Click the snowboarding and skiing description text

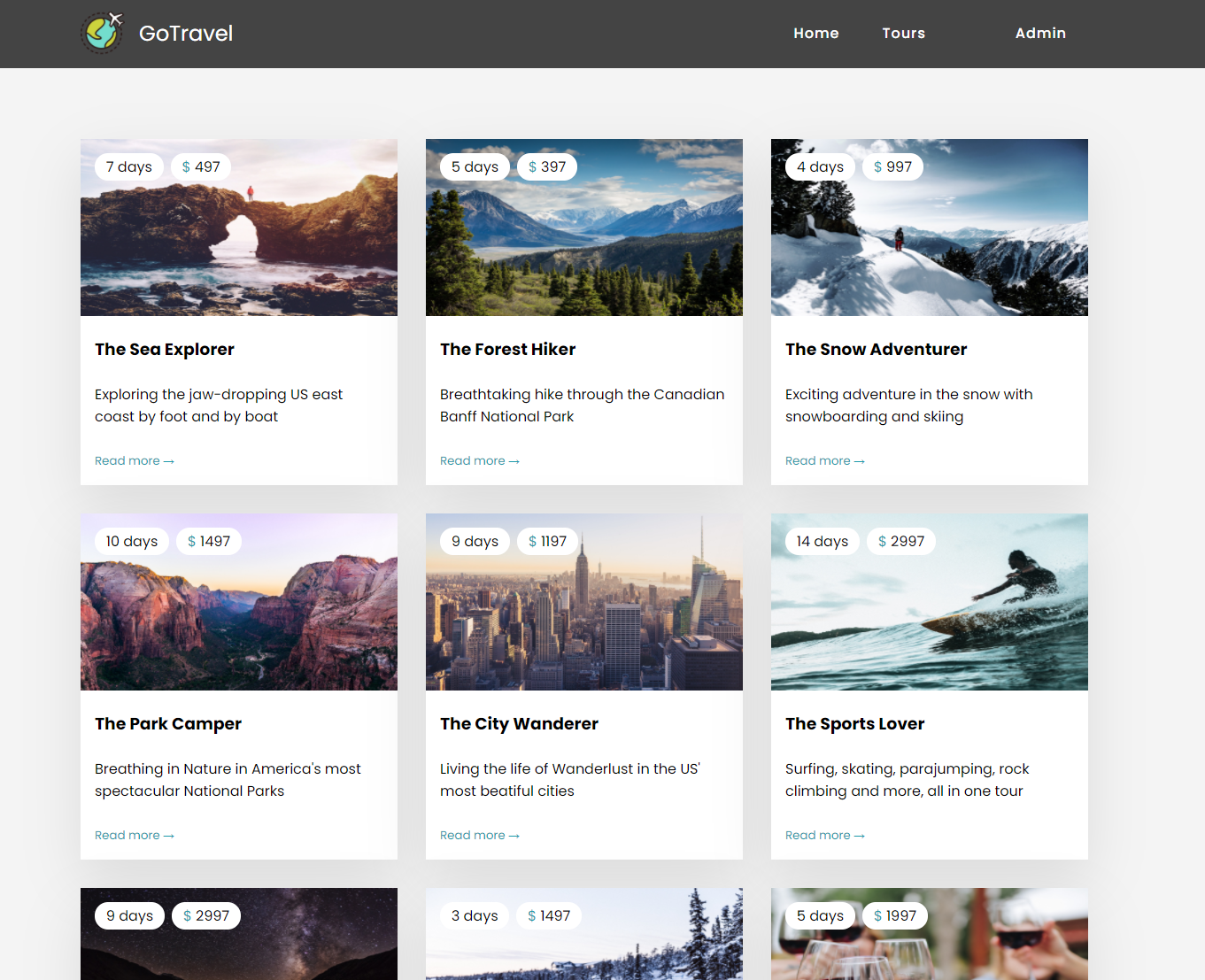point(909,405)
